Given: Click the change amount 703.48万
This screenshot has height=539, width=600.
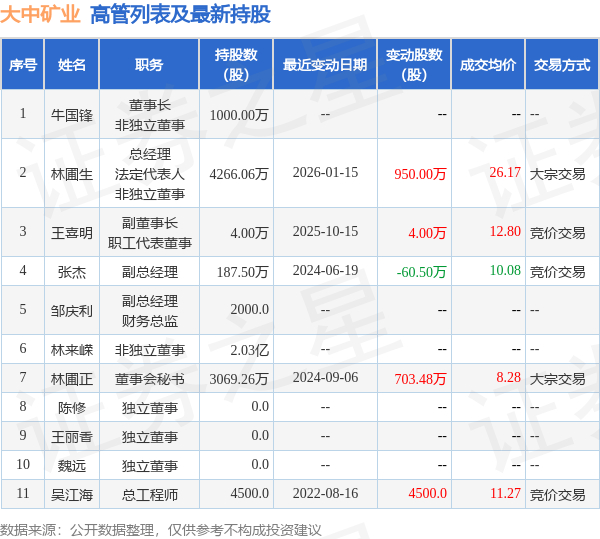Looking at the screenshot, I should pos(420,379).
